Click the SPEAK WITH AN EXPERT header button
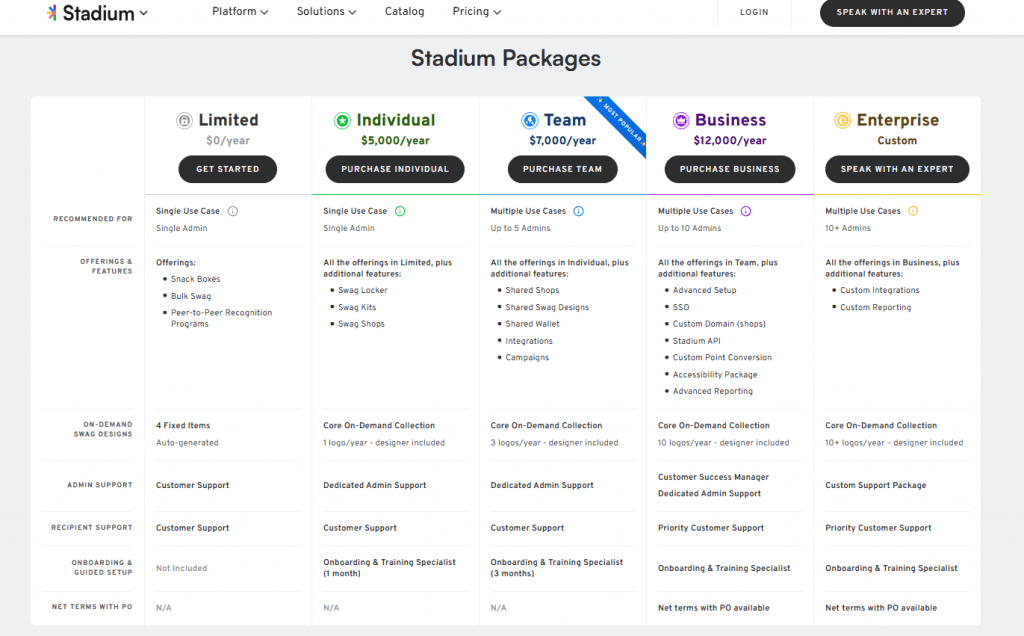The width and height of the screenshot is (1024, 636). 891,13
